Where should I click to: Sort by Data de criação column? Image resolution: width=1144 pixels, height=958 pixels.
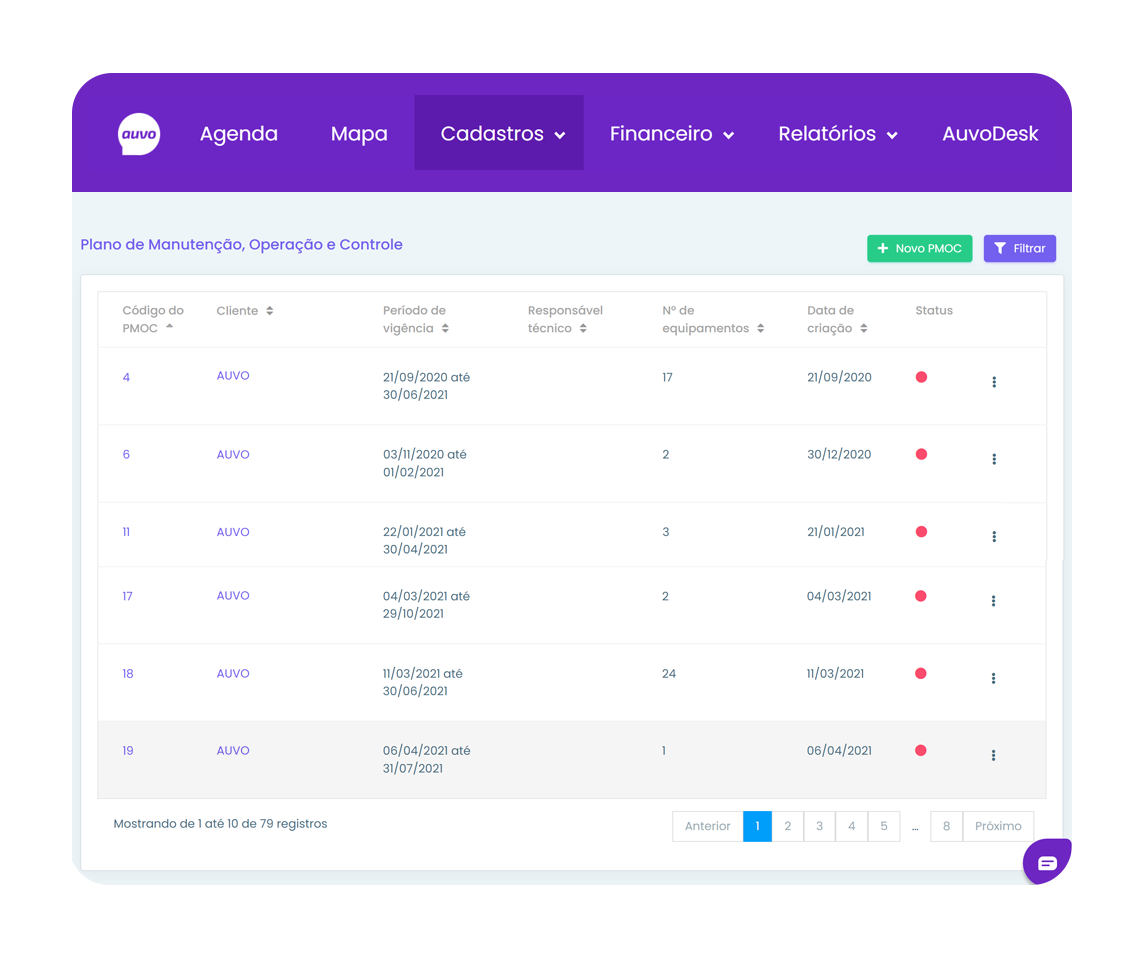pos(837,319)
